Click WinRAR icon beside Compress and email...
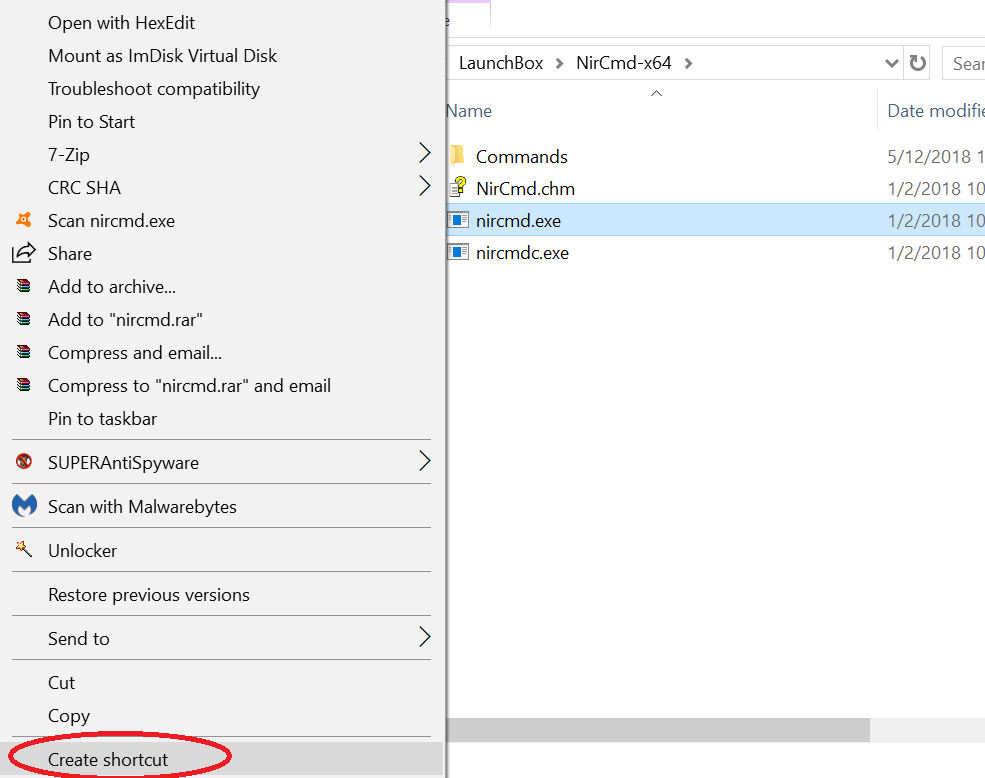The height and width of the screenshot is (778, 985). [x=24, y=352]
